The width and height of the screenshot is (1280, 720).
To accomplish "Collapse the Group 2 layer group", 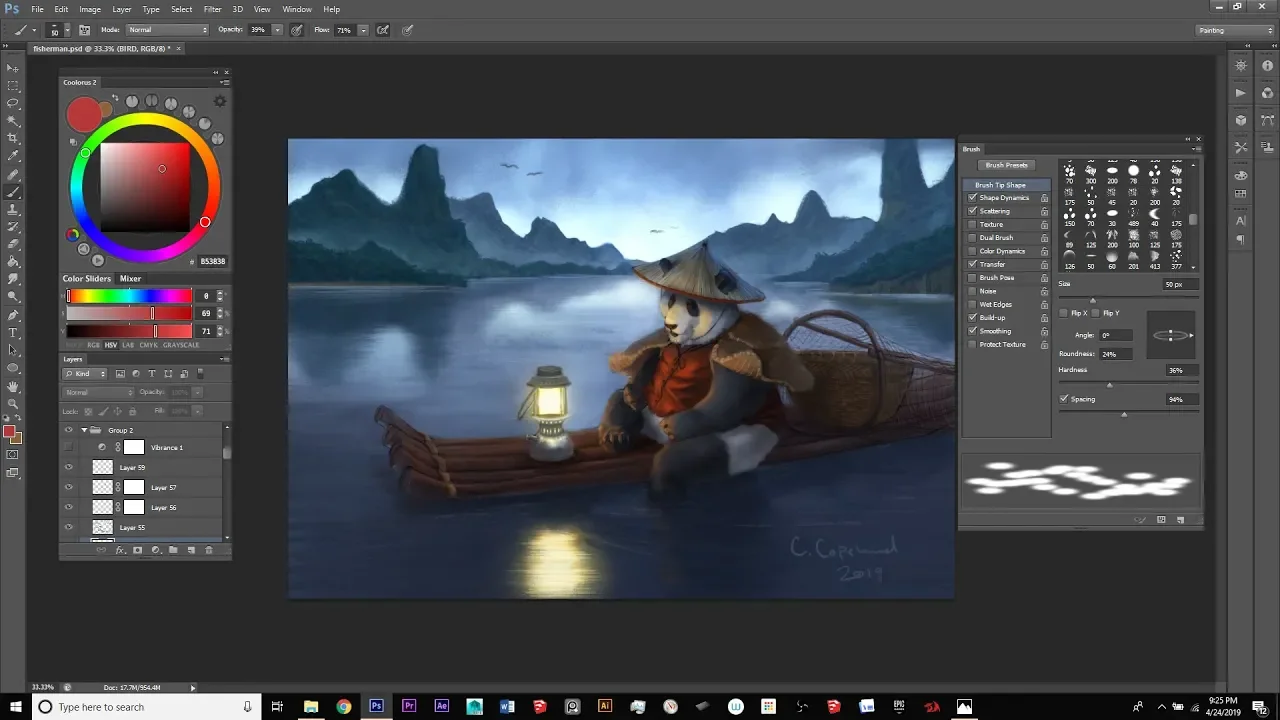I will 84,430.
